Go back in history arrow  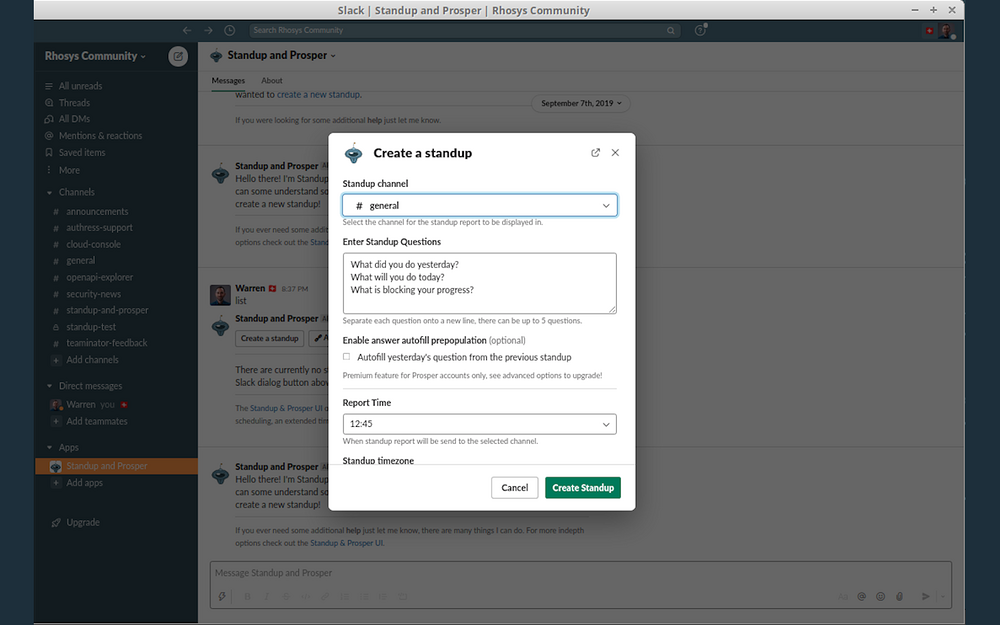point(187,30)
